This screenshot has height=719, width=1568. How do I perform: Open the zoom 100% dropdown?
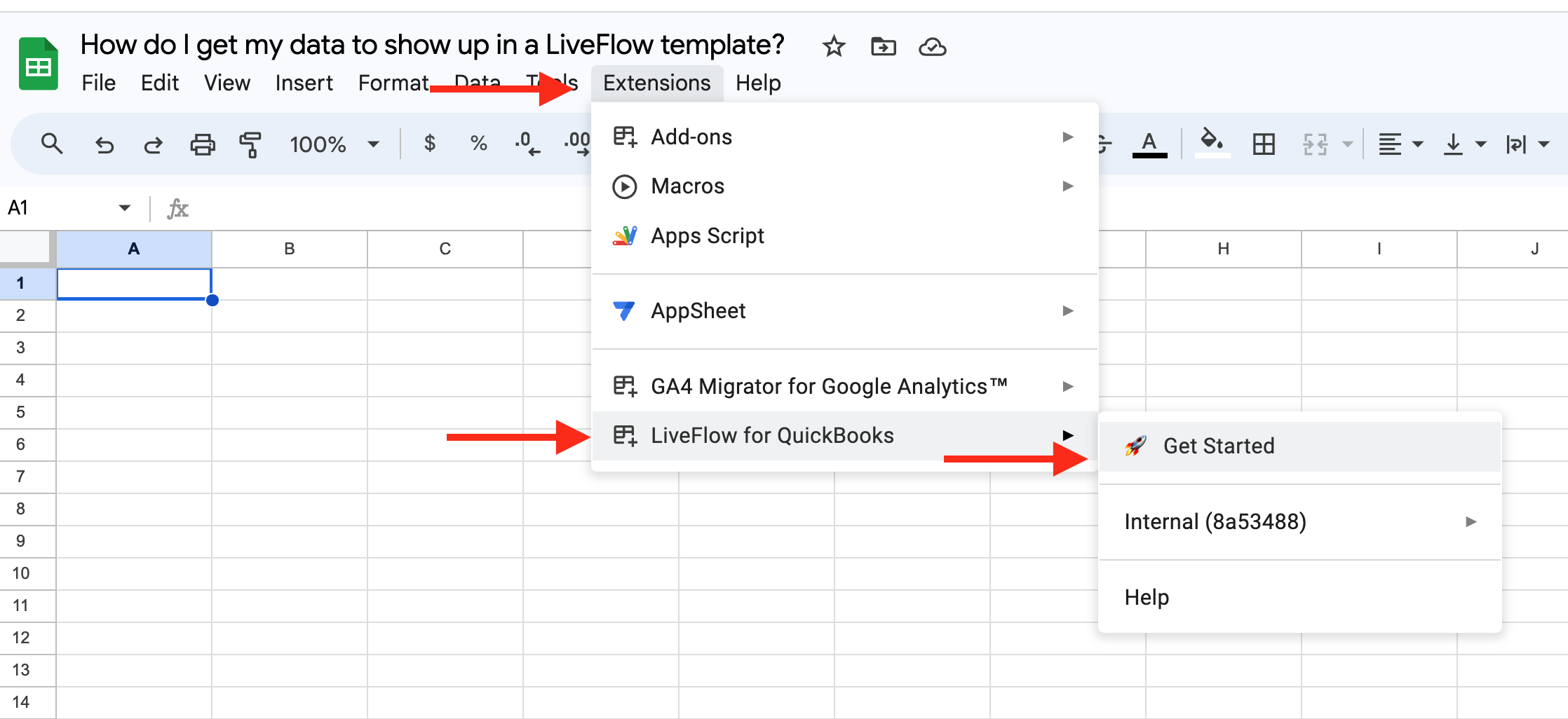click(334, 144)
